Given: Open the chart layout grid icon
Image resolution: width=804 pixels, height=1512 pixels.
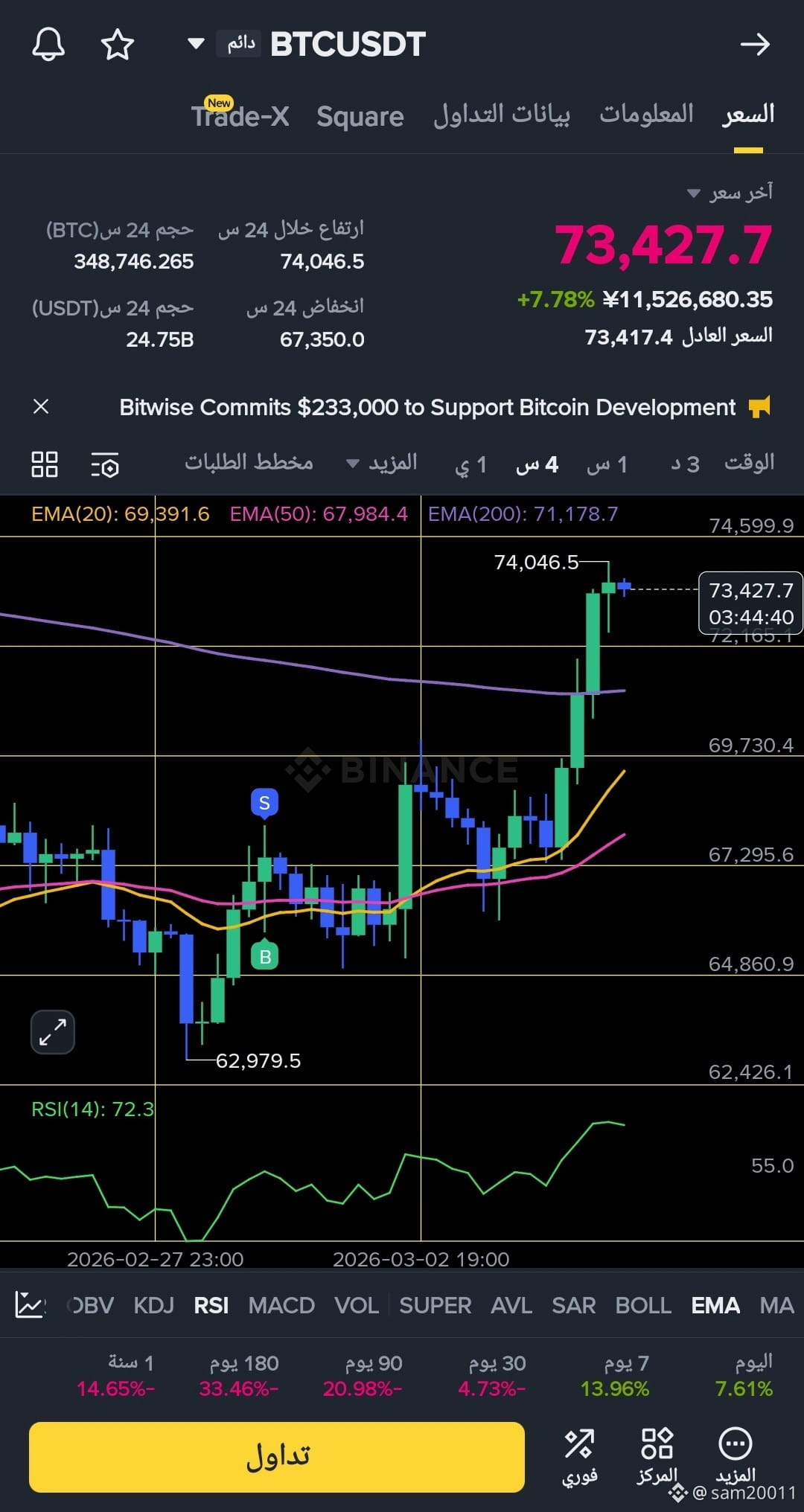Looking at the screenshot, I should point(45,464).
